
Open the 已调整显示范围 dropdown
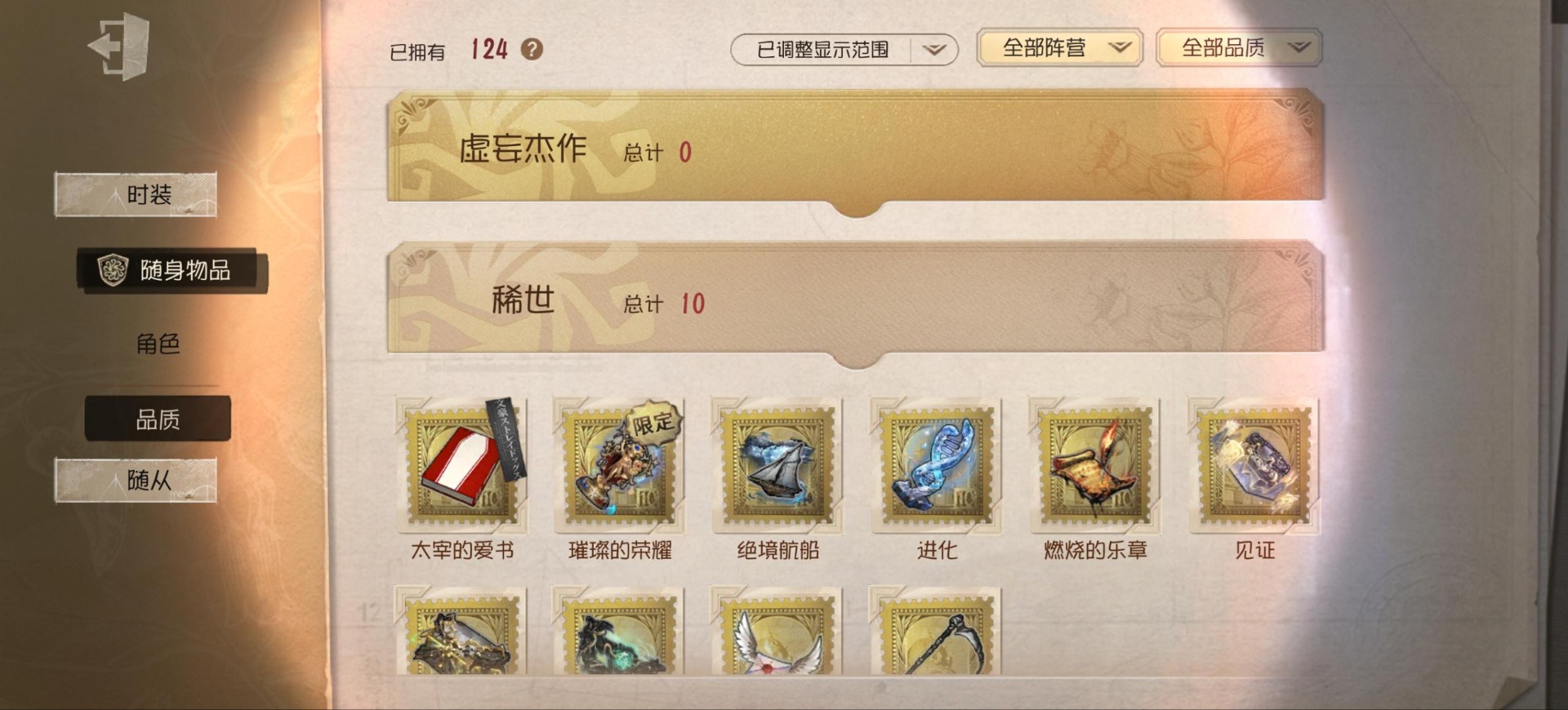(844, 50)
